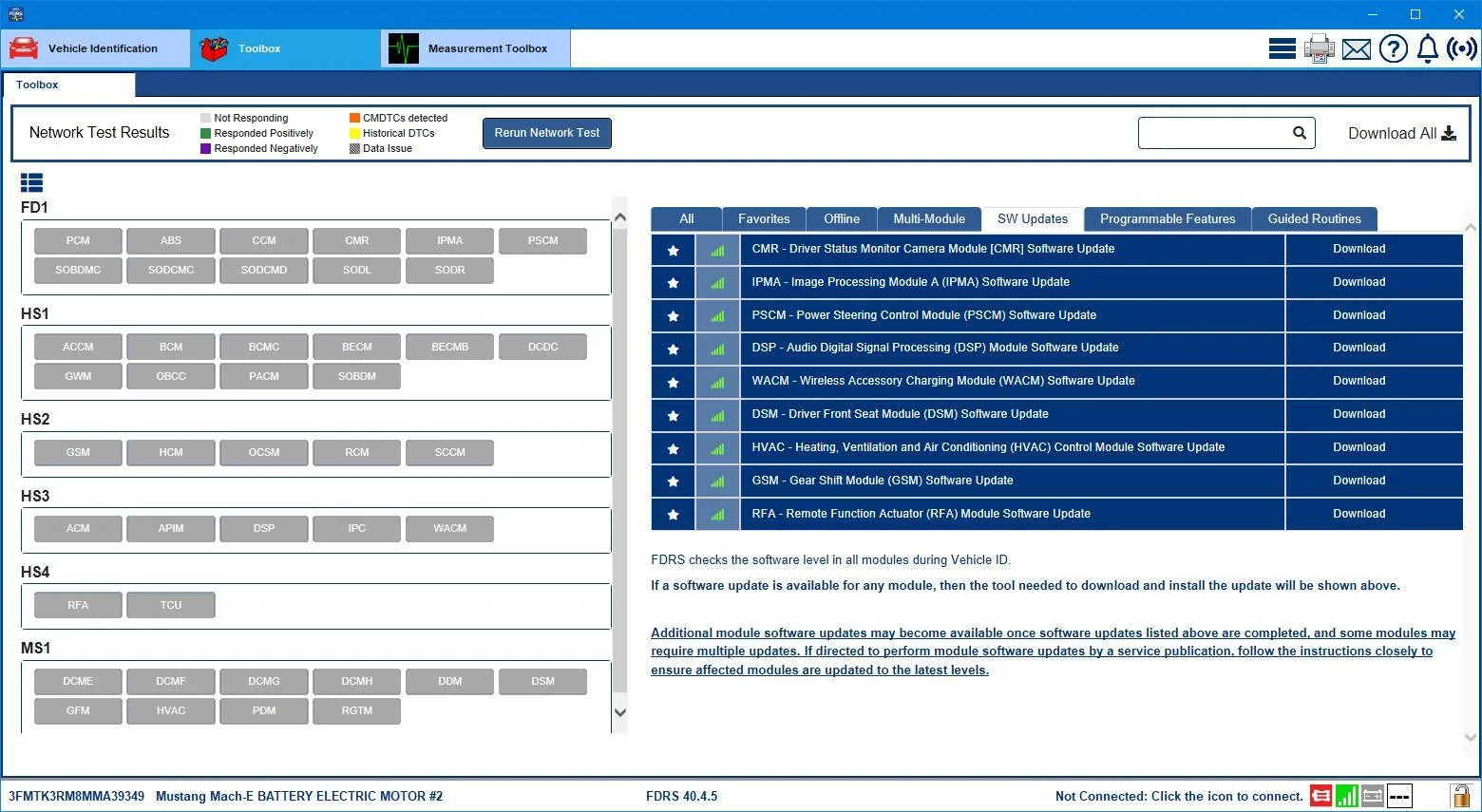This screenshot has height=812, width=1482.
Task: Open the Multi-Module tab
Action: 929,219
